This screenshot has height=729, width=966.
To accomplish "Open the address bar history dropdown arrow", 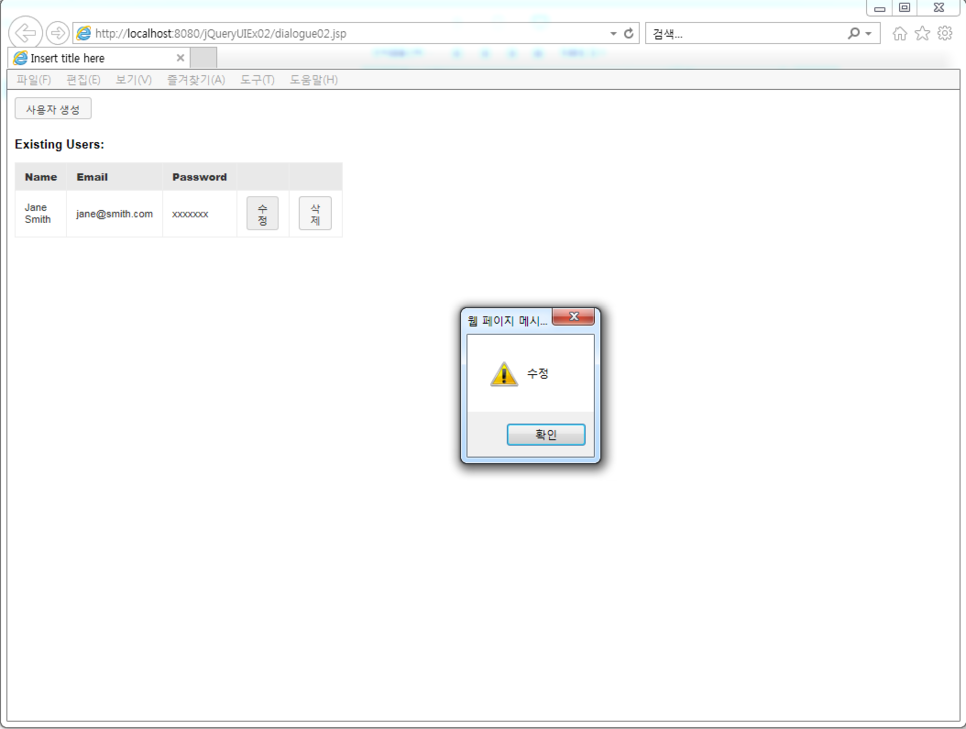I will 613,33.
